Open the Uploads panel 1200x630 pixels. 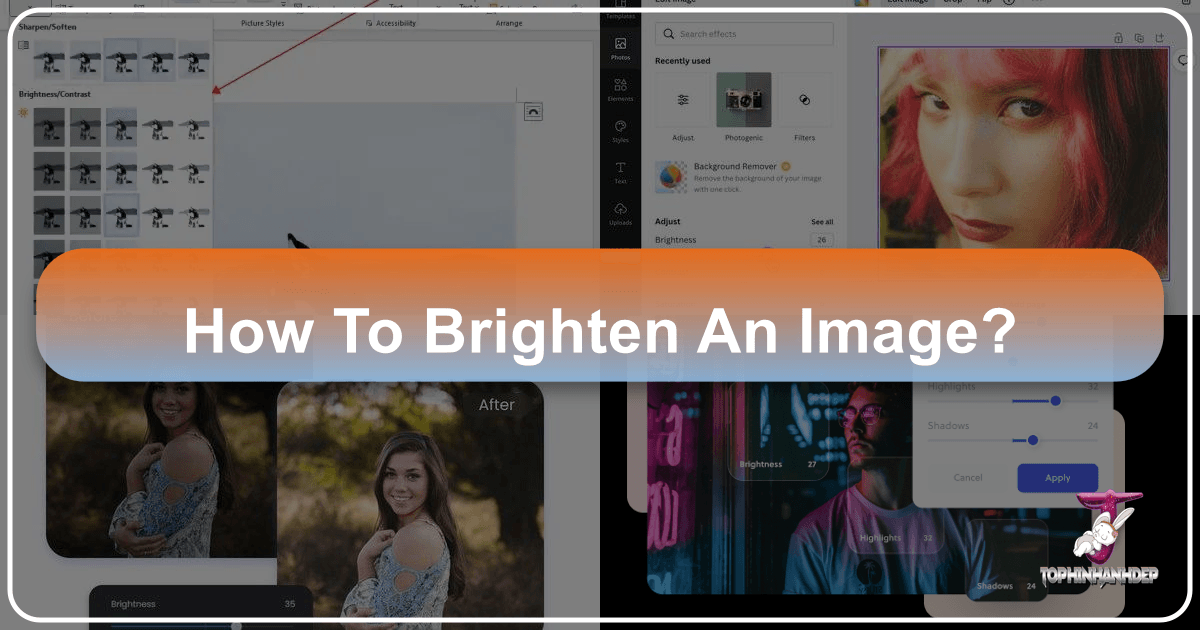[620, 213]
